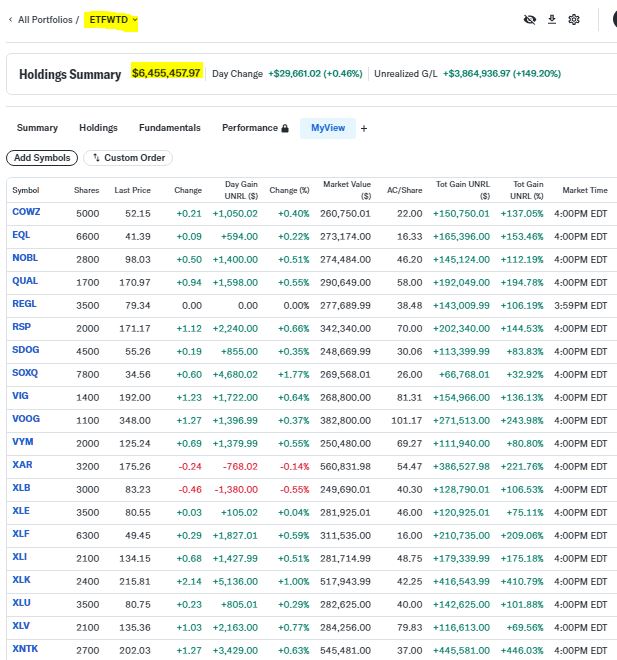Select the Fundamentals tab
Image resolution: width=617 pixels, height=660 pixels.
tap(169, 128)
